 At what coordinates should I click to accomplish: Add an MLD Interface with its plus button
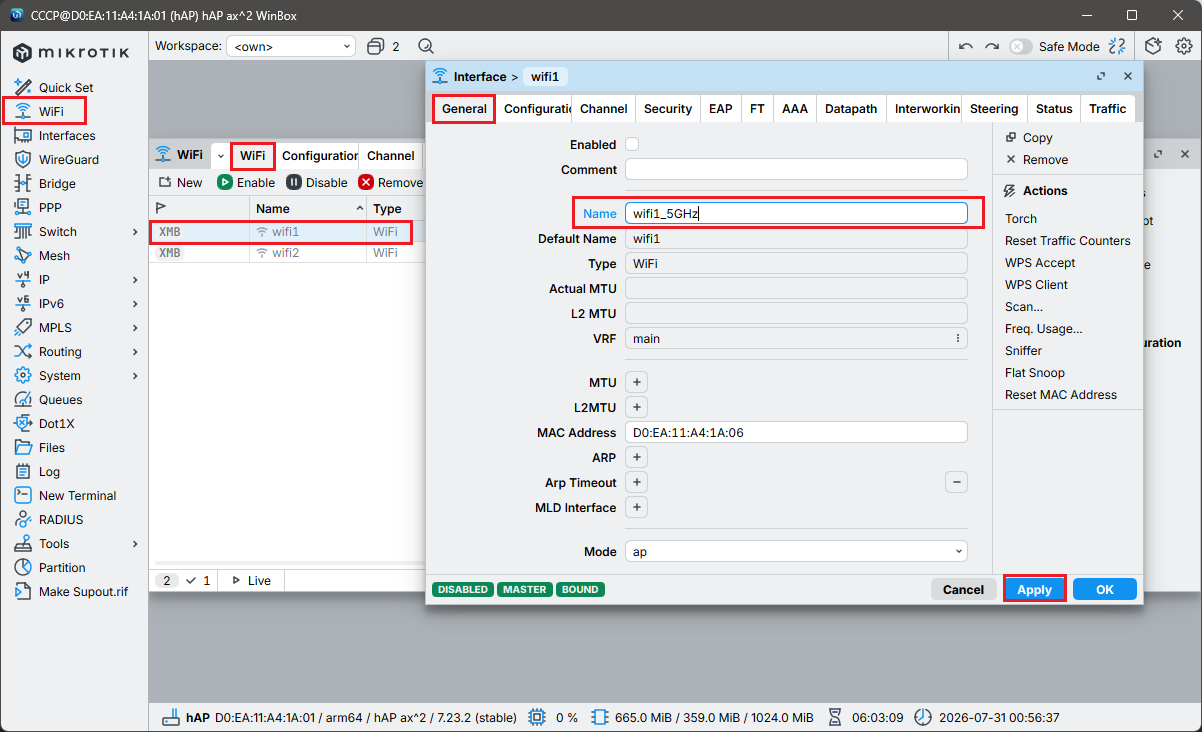(636, 507)
